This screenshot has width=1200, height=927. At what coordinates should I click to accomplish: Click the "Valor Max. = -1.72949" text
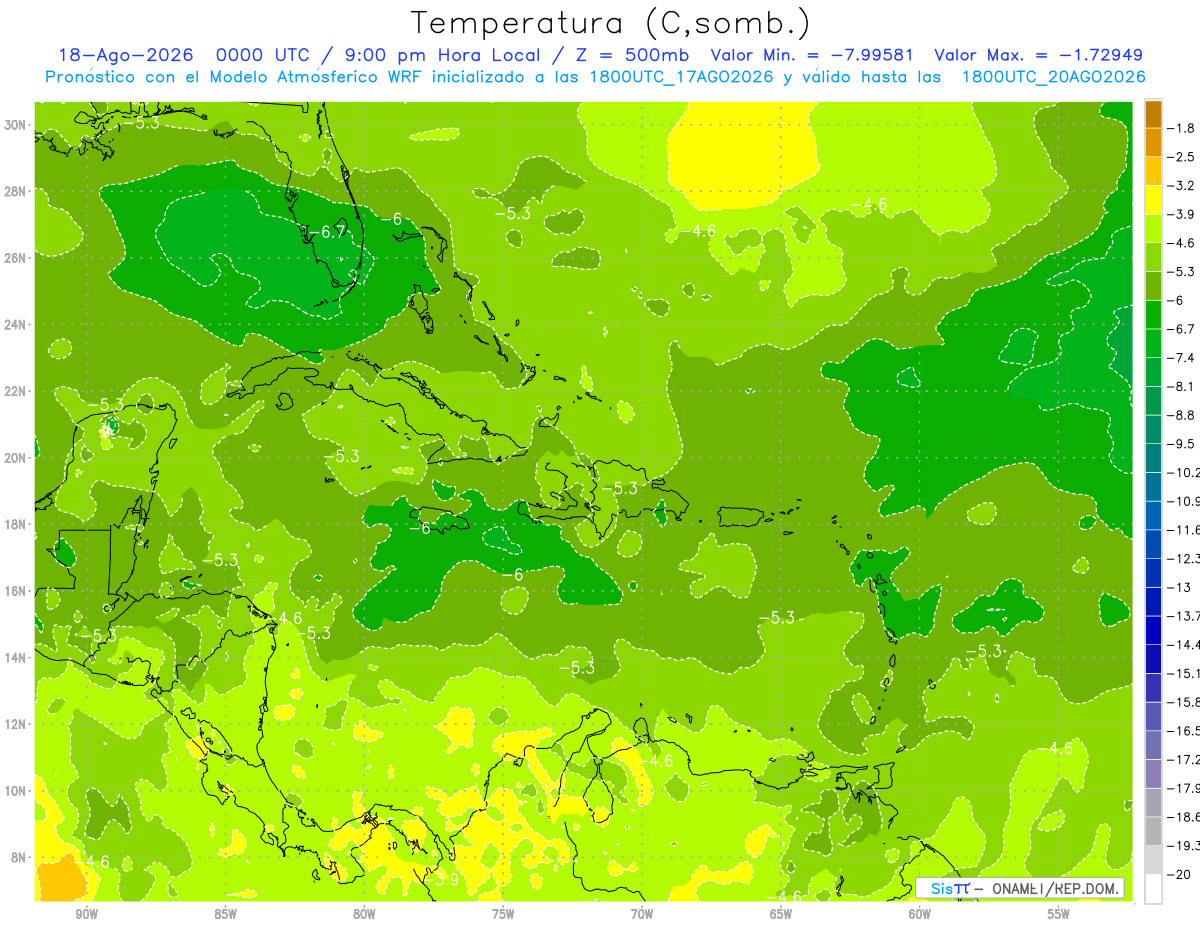click(x=1038, y=55)
